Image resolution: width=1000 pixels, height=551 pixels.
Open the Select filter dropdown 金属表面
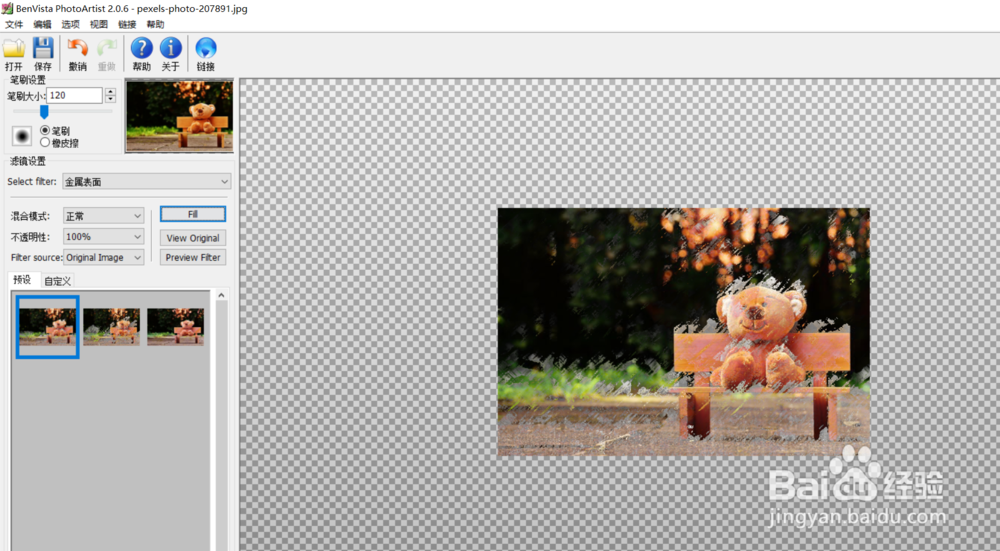pyautogui.click(x=147, y=182)
